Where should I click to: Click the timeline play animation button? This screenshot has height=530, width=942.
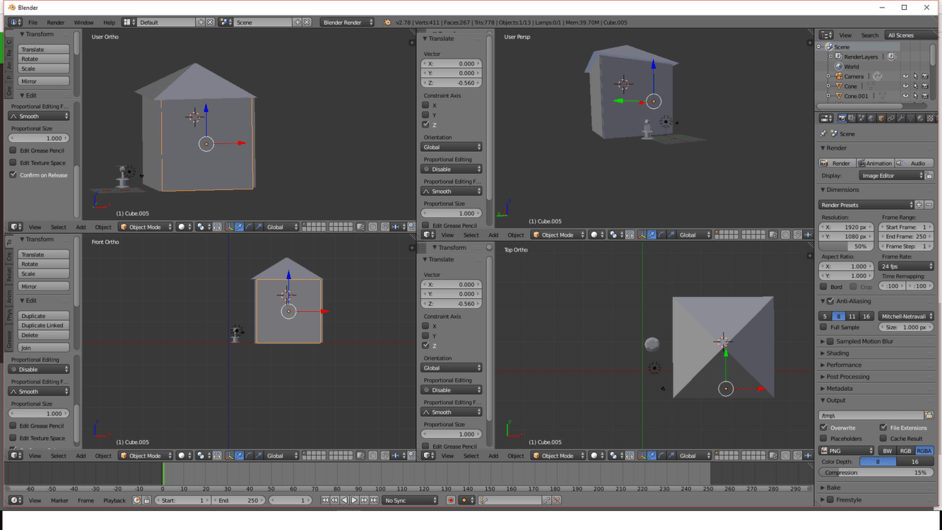354,500
